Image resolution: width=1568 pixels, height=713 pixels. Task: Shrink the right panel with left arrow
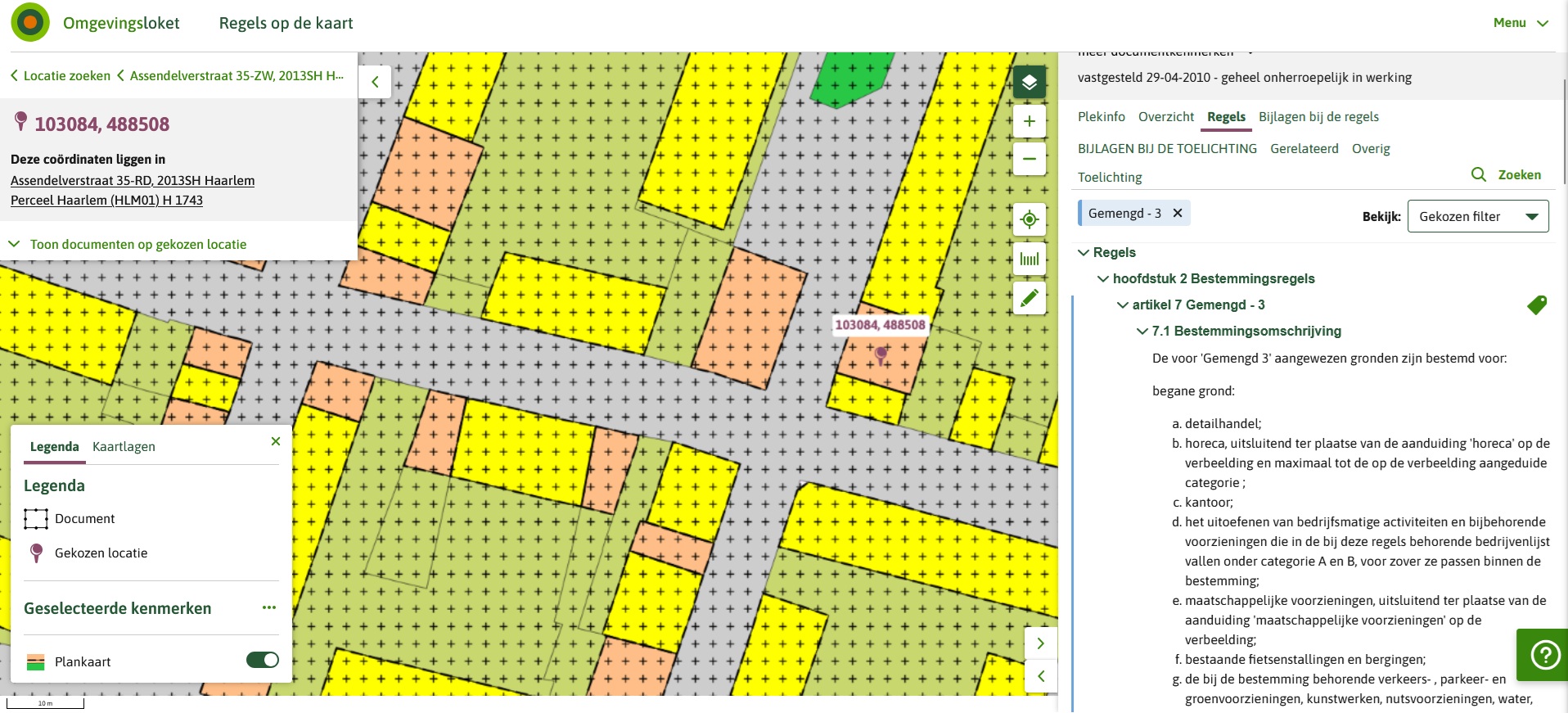click(x=1041, y=676)
